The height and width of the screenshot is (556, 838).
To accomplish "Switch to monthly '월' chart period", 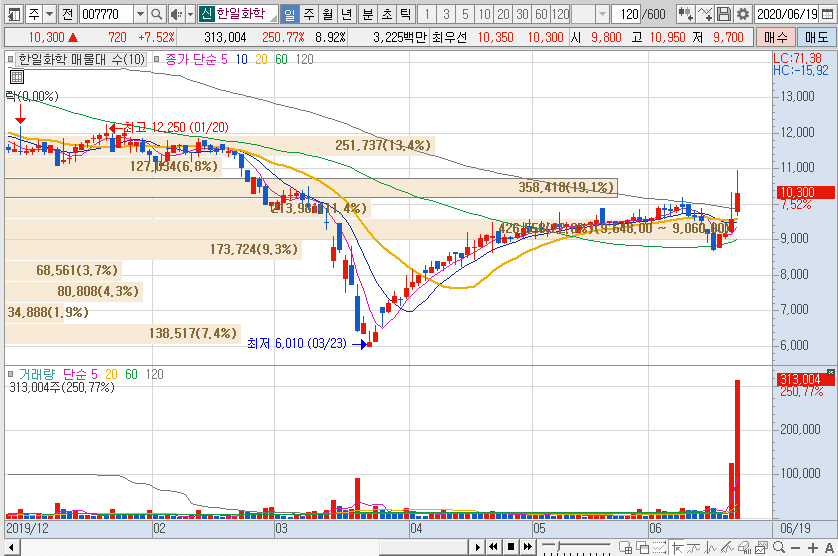I will tap(328, 14).
